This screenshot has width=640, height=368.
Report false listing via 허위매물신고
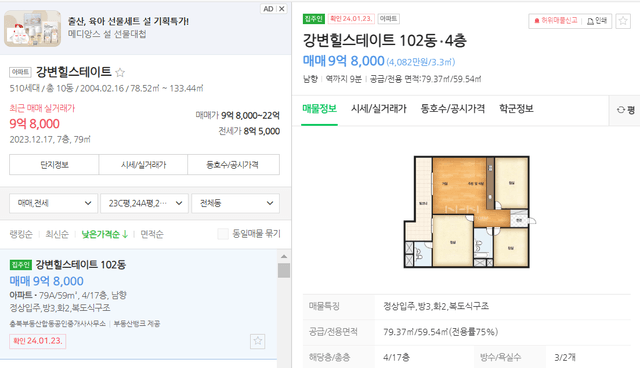click(x=556, y=20)
